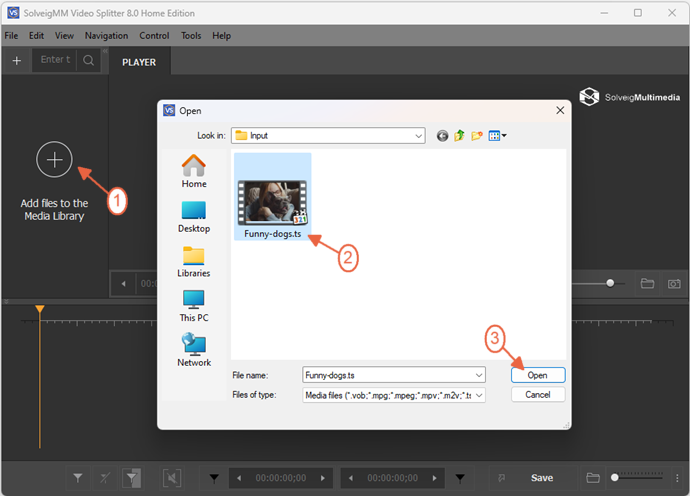This screenshot has height=496, width=690.
Task: Expand the Look in folder dropdown
Action: [418, 136]
